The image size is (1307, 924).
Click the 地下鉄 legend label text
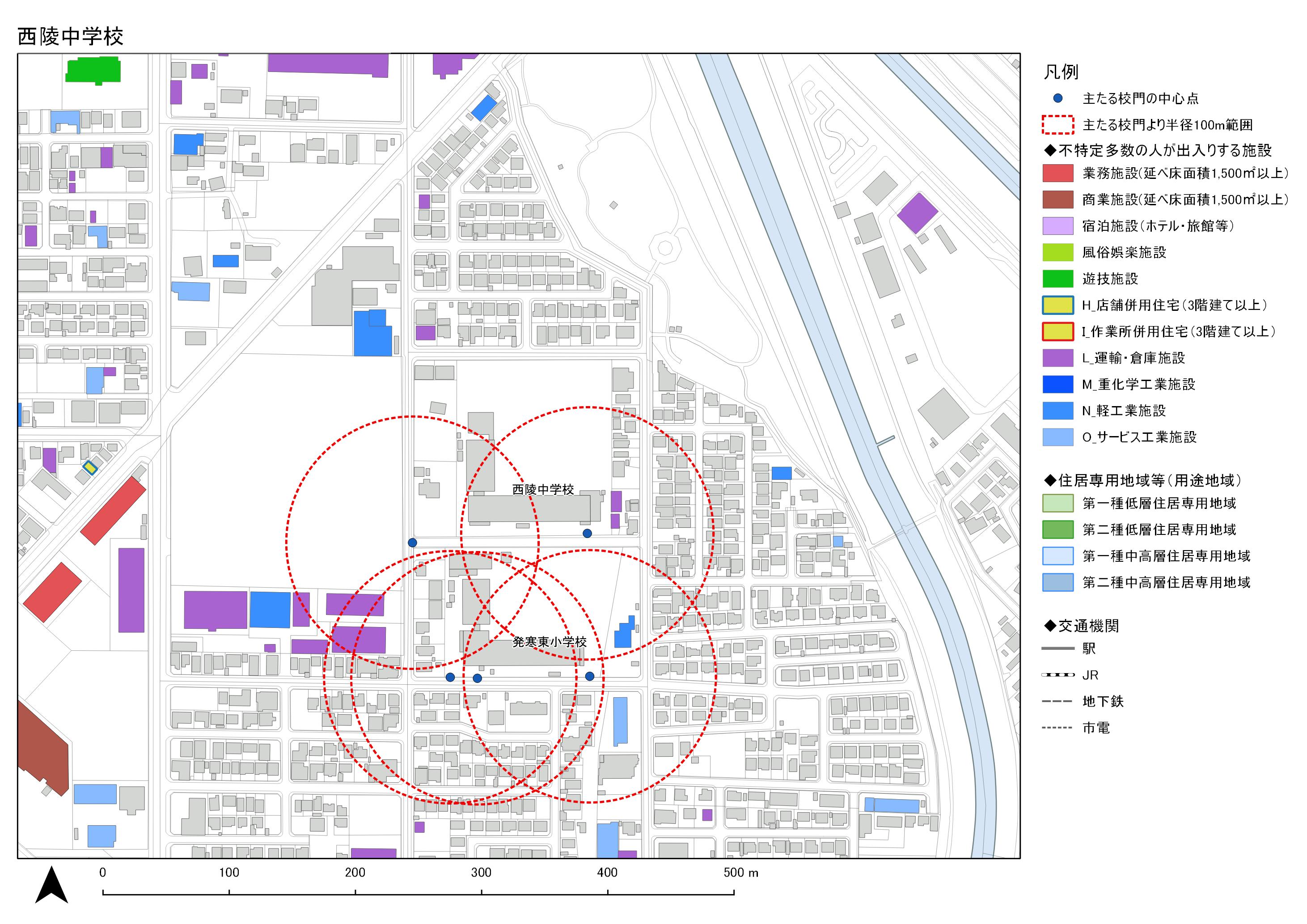(1103, 701)
